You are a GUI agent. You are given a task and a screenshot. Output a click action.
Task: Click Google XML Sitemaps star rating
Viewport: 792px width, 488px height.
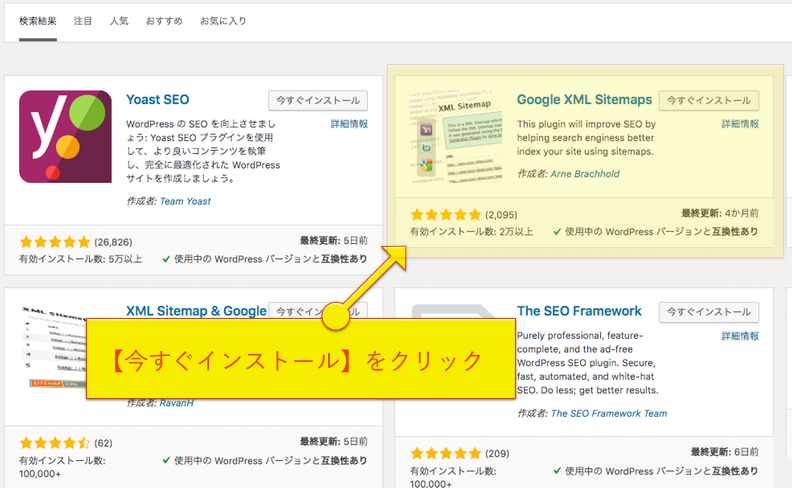446,215
